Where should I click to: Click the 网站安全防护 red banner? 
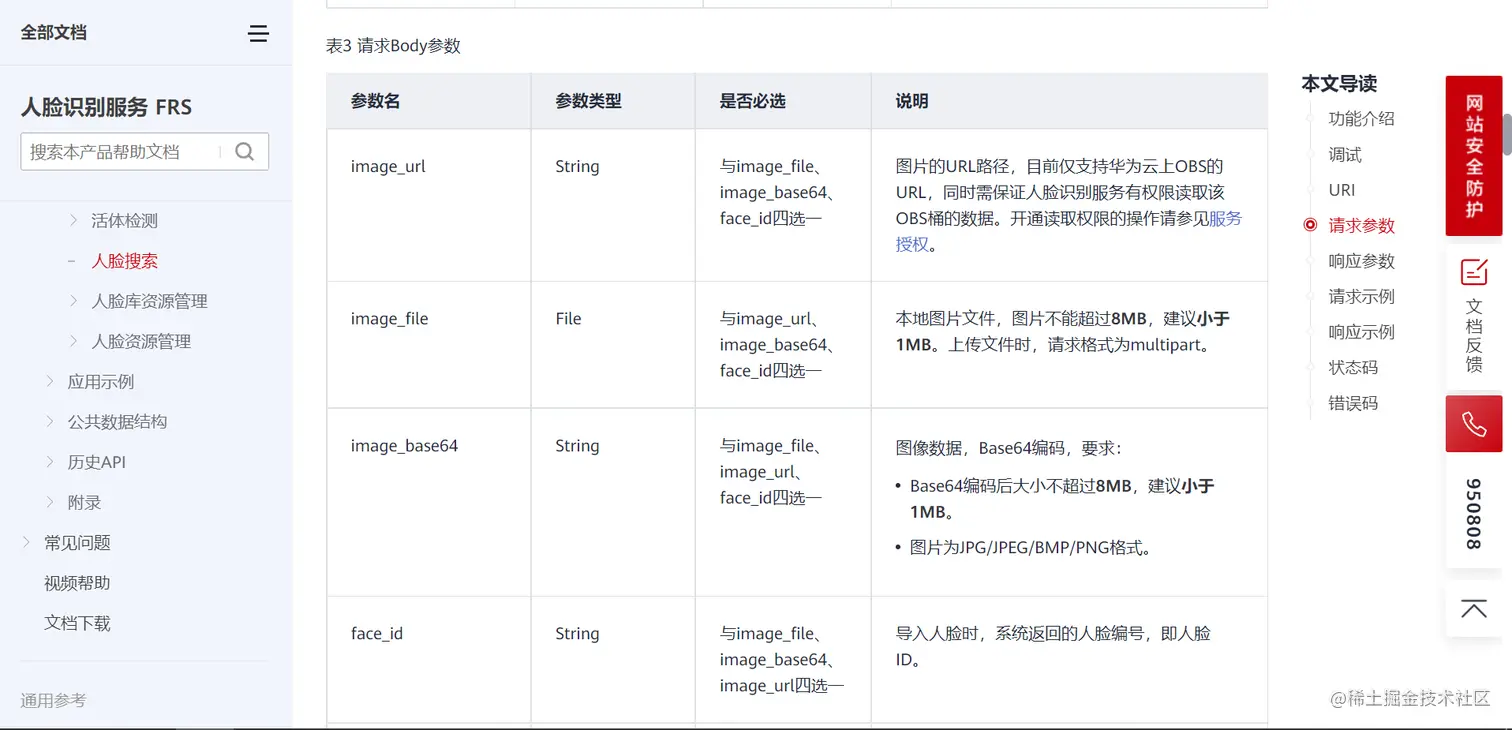1474,156
